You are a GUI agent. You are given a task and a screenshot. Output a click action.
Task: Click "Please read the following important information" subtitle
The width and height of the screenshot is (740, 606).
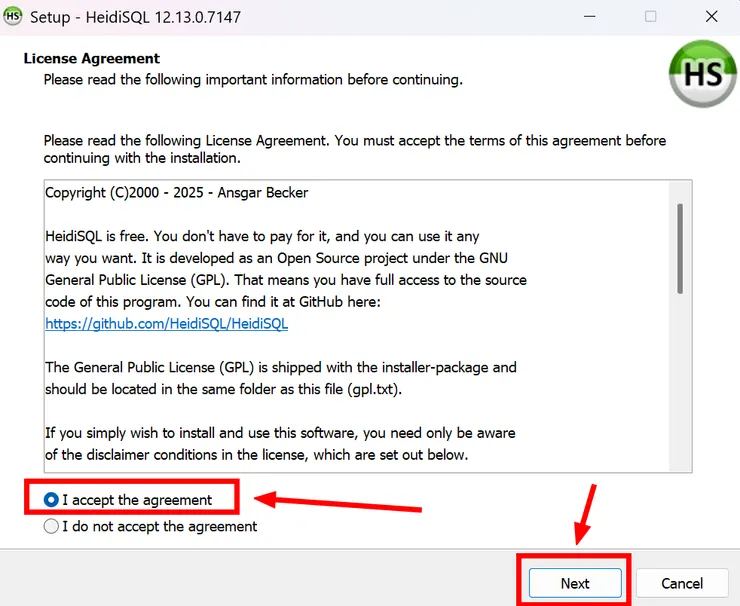coord(253,79)
